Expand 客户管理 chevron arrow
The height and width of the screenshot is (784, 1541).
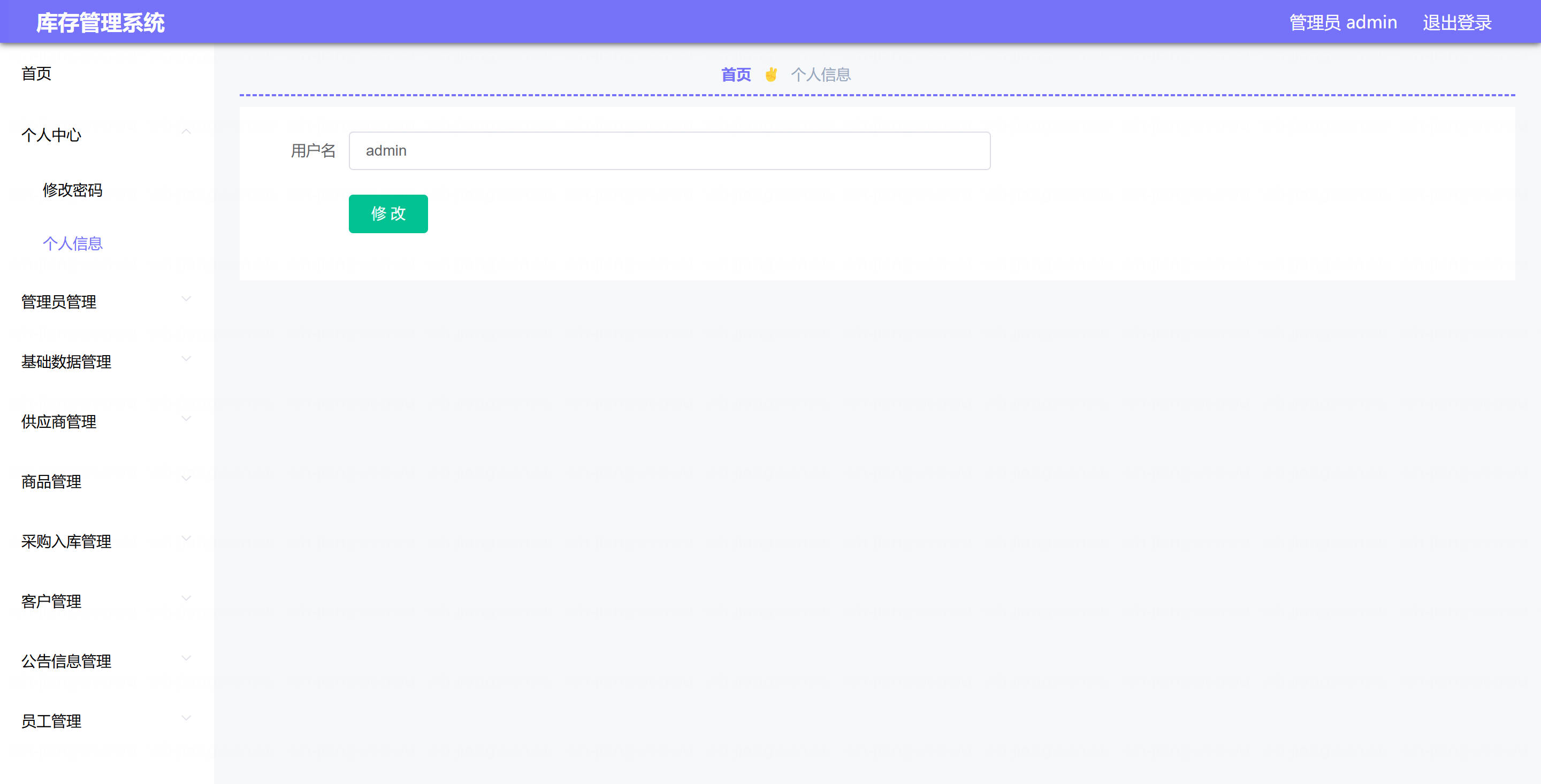pyautogui.click(x=186, y=598)
